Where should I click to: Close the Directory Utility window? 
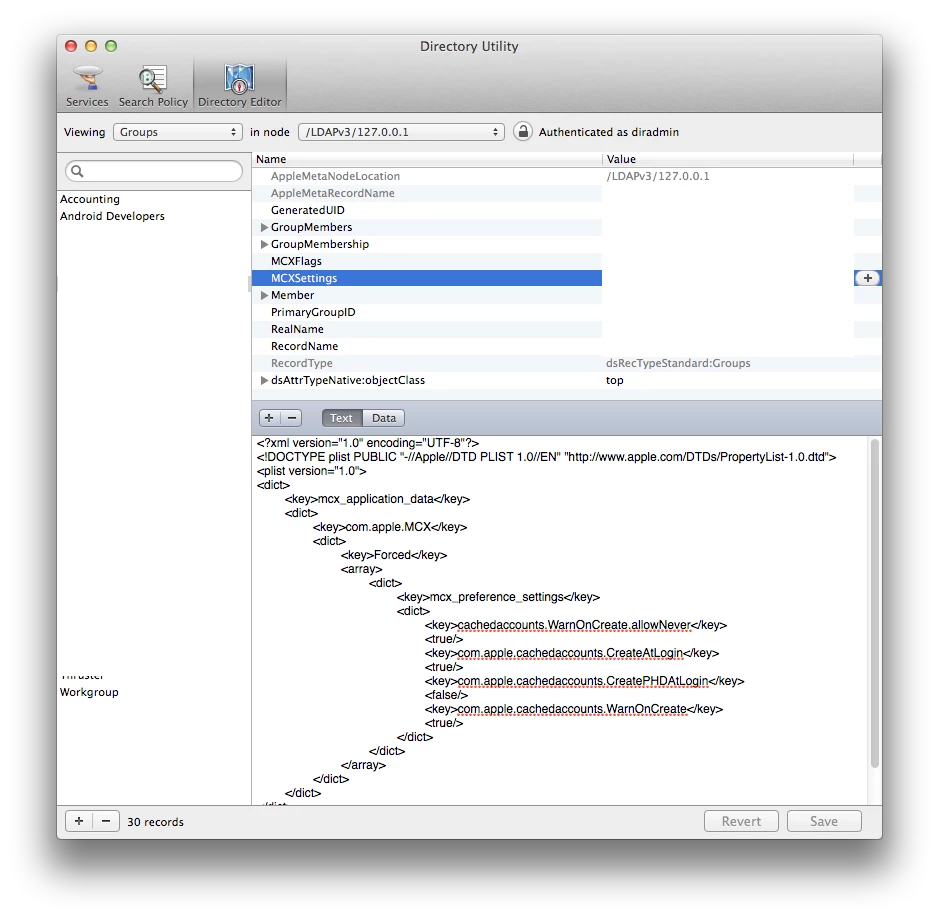pos(71,46)
